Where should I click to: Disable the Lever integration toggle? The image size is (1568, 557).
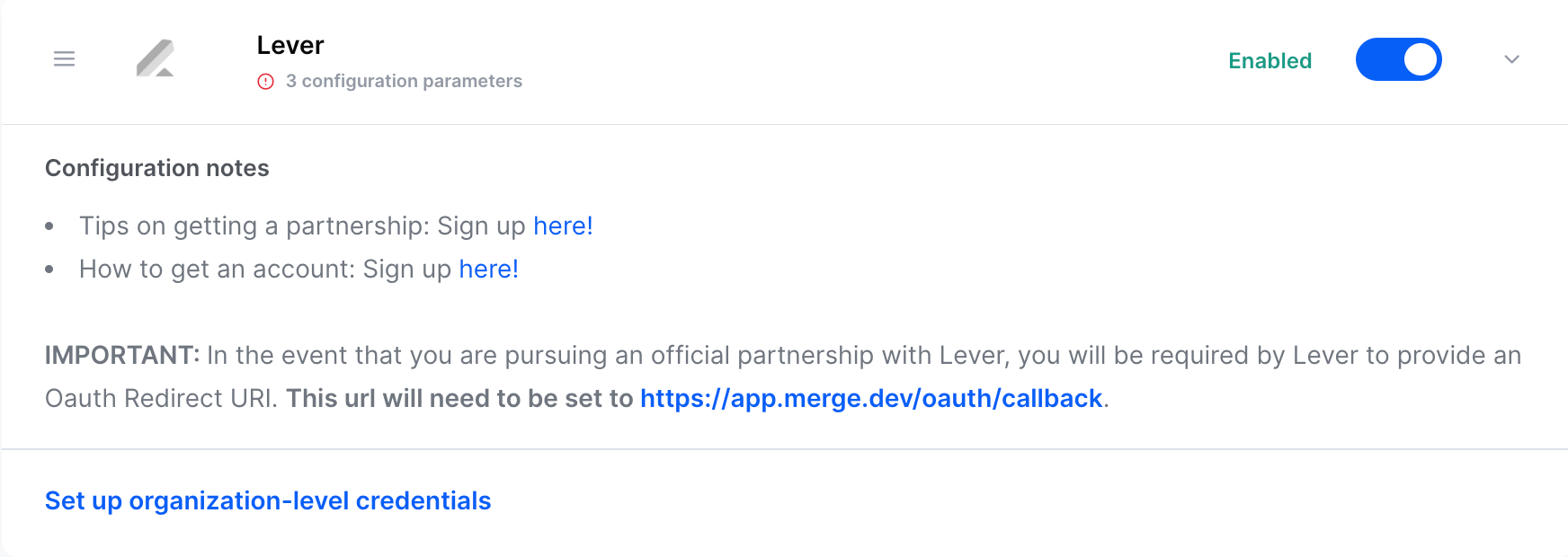[1398, 59]
